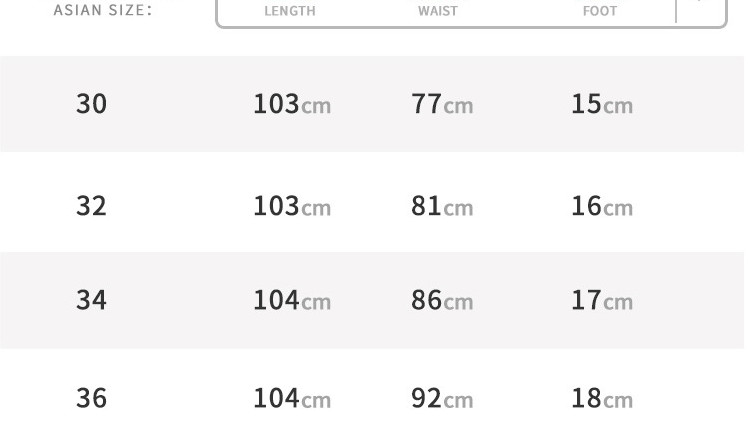Viewport: 748px width, 428px height.
Task: Select size 32 in the chart
Action: tap(91, 205)
